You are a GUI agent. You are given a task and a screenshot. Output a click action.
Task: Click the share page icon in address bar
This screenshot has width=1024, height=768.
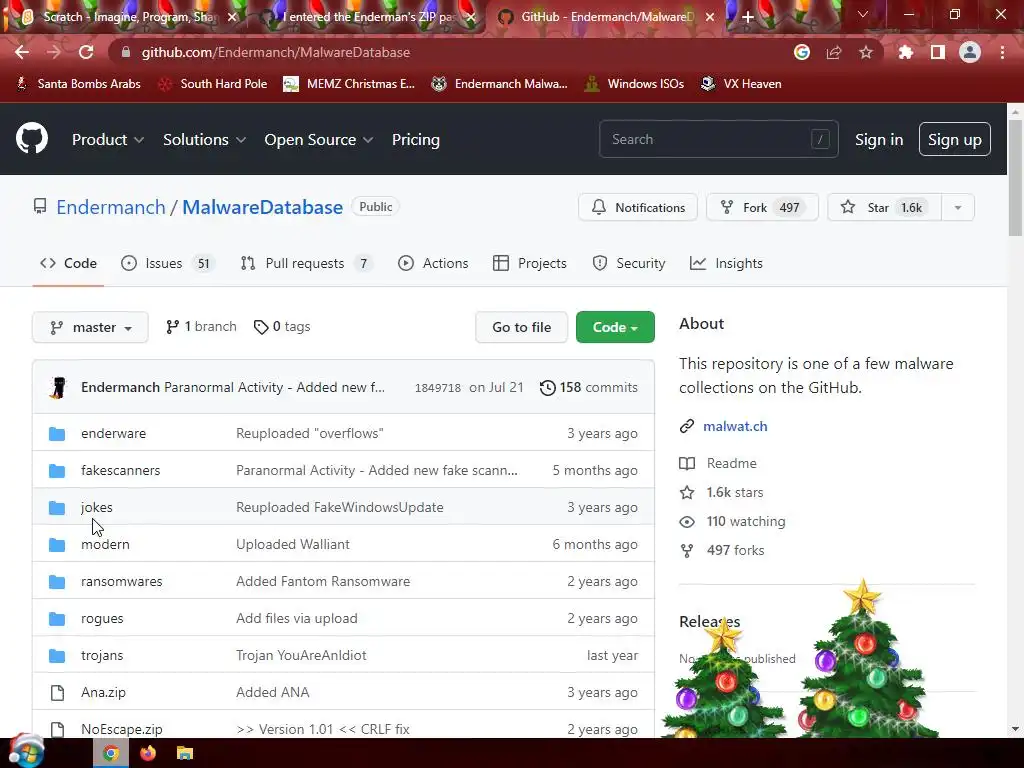[x=834, y=52]
